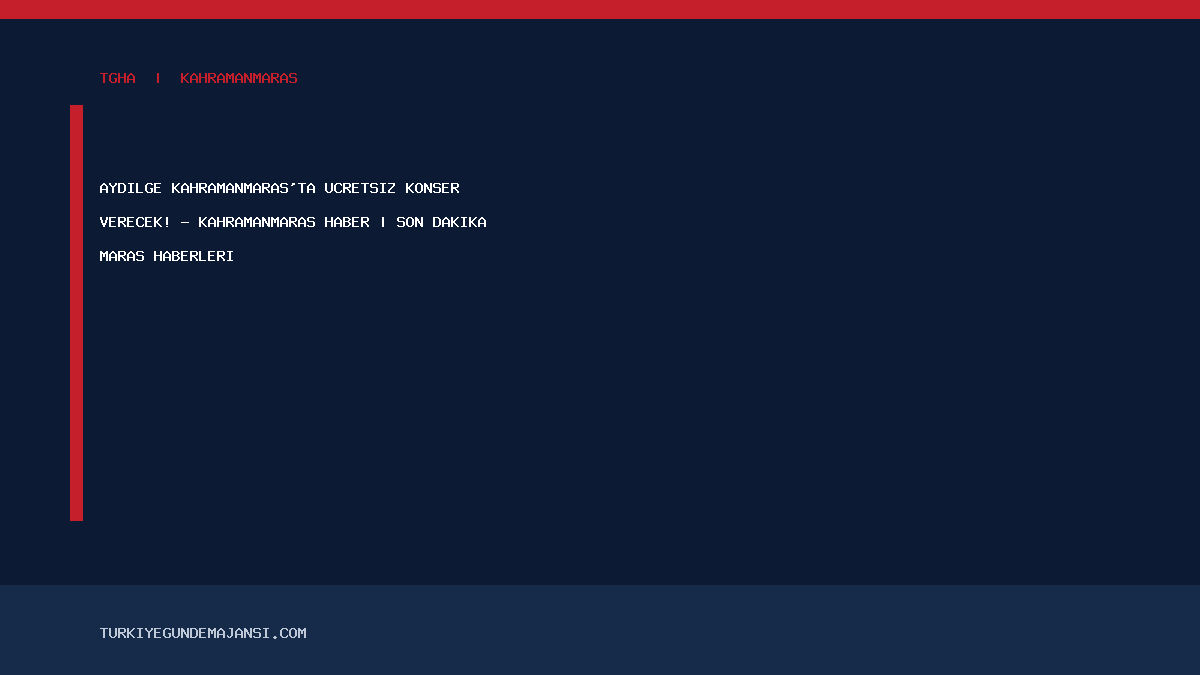Click the TGHA label in the header
The image size is (1200, 675).
pyautogui.click(x=118, y=78)
